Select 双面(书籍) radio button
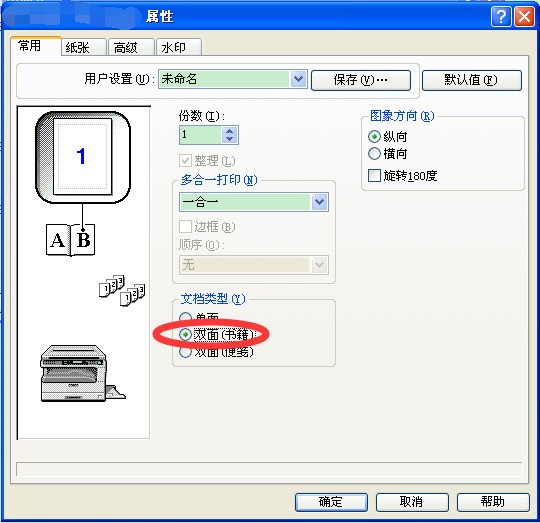This screenshot has width=540, height=523. click(185, 334)
